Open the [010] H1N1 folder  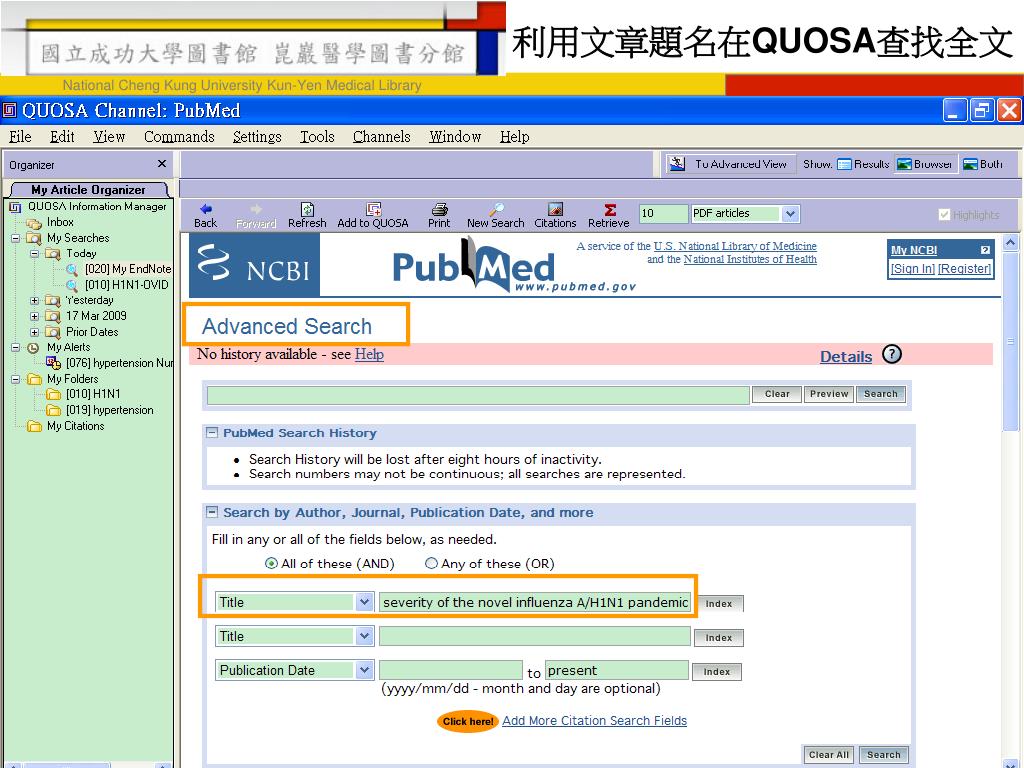coord(93,394)
